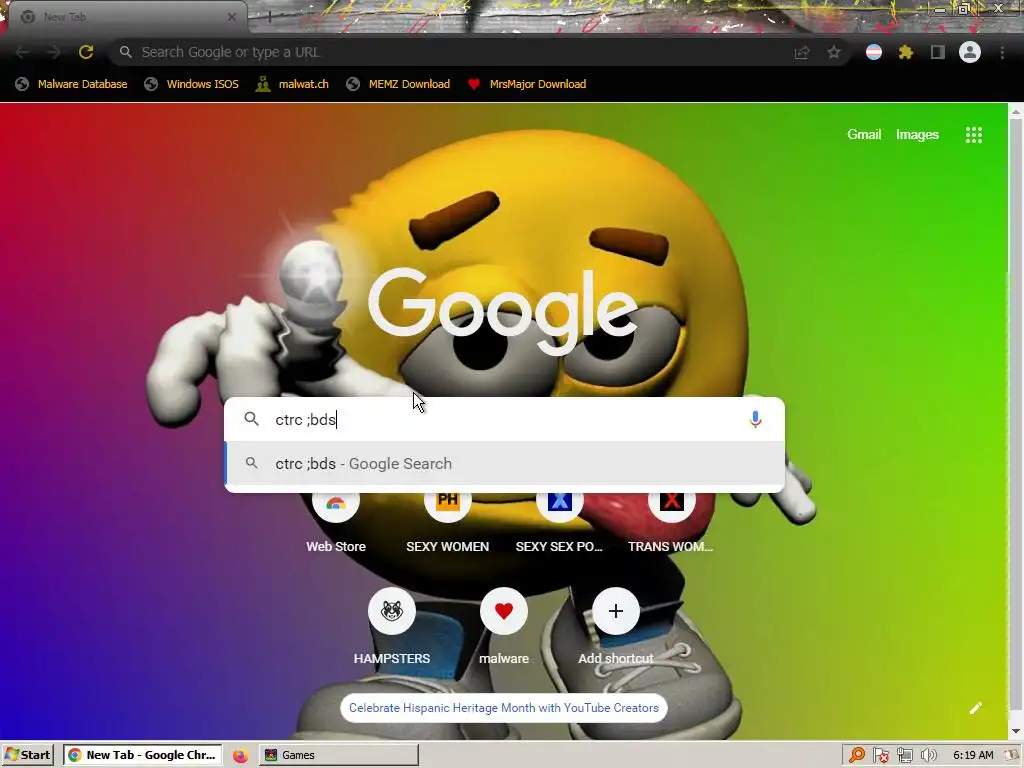The image size is (1024, 768).
Task: Open the Chrome profile avatar
Action: pos(970,52)
